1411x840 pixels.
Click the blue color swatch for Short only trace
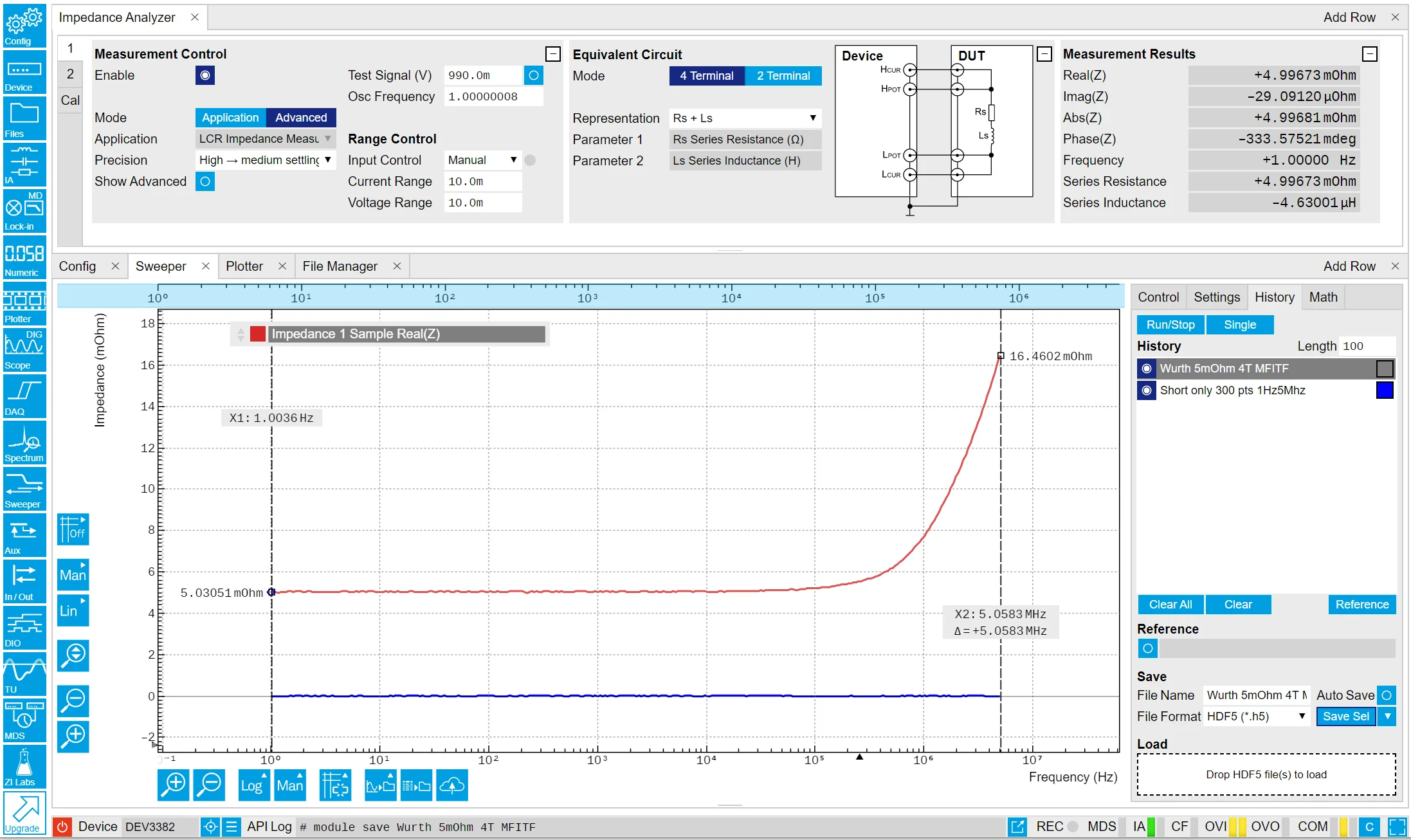click(1385, 390)
